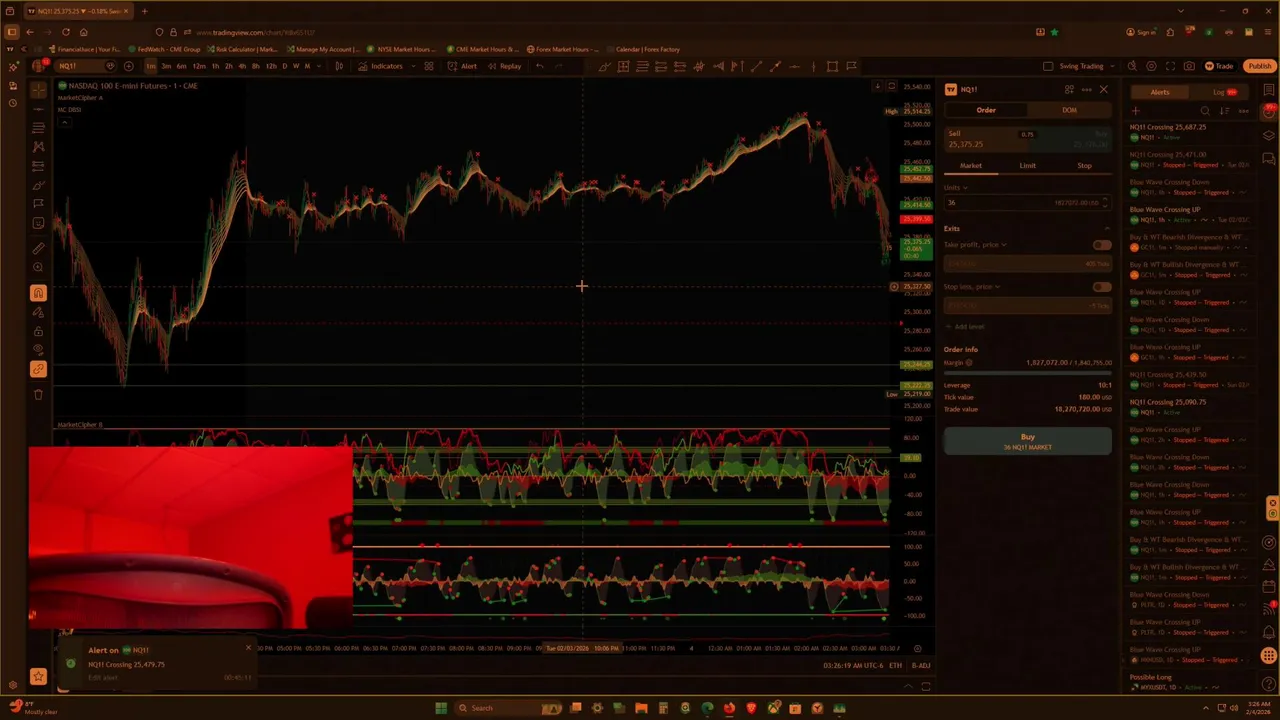Toggle hide all drawings eye icon
1280x720 pixels.
pyautogui.click(x=38, y=350)
